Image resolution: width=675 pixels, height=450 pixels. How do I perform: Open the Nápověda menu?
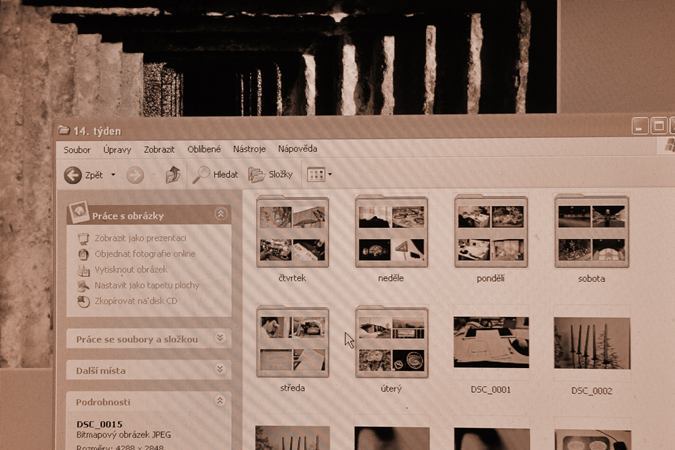297,149
